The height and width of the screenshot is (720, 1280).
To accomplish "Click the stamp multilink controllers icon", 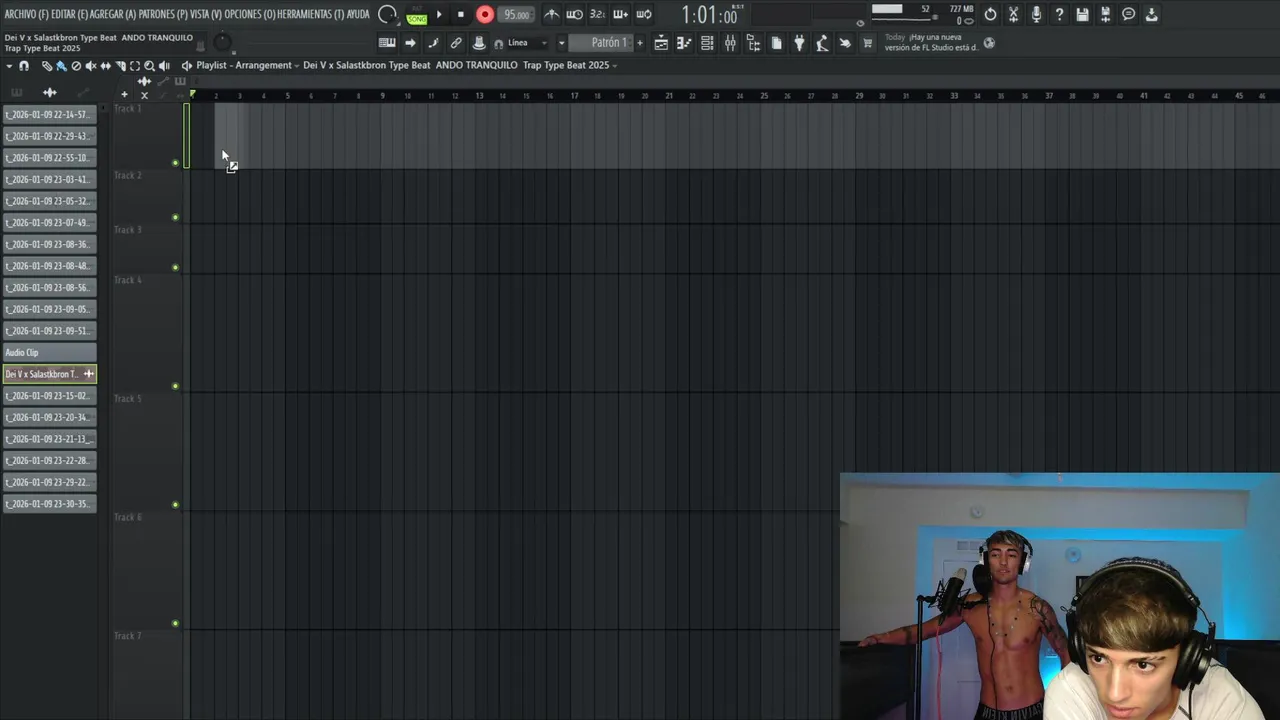I will point(479,43).
